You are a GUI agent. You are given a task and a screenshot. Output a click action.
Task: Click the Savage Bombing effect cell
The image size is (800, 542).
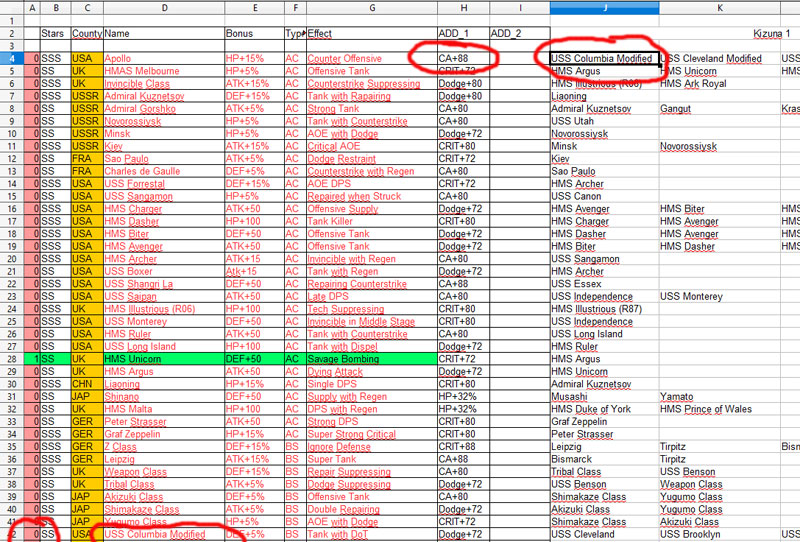click(x=370, y=359)
